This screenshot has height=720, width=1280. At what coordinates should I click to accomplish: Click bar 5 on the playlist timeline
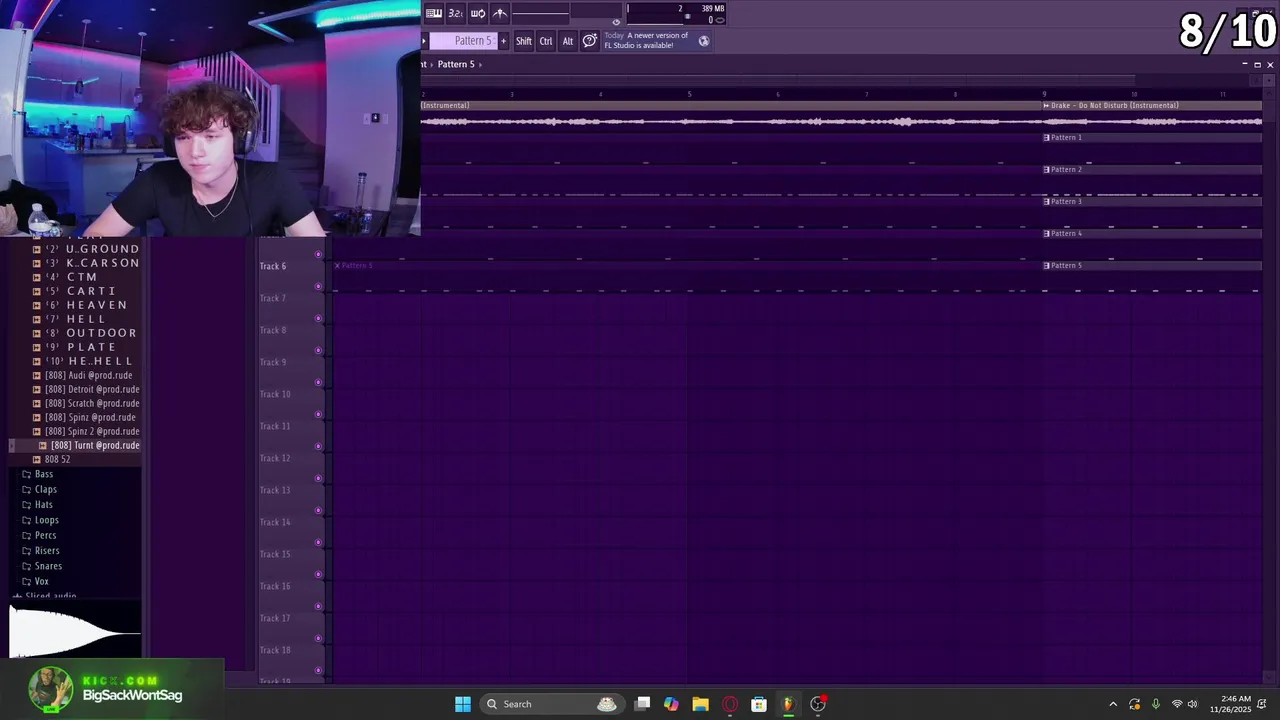tap(689, 94)
